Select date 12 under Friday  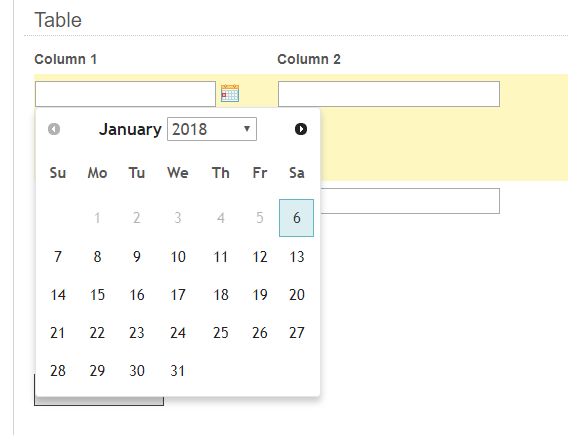(260, 257)
